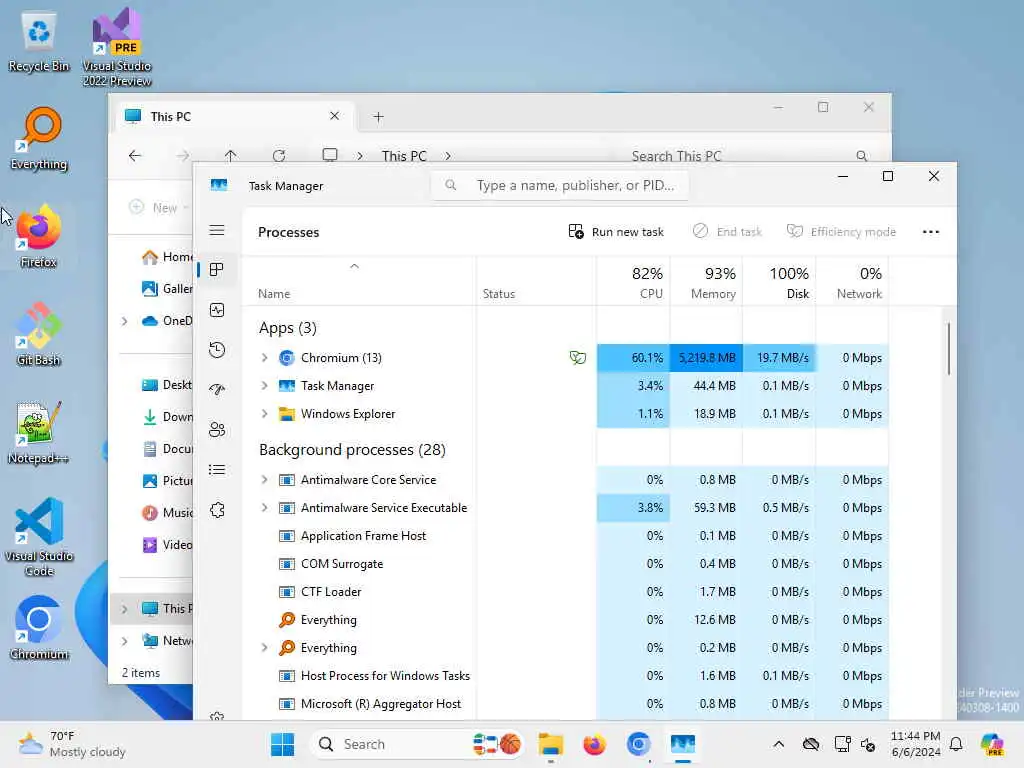Select the Chromium desktop shortcut
Screen dimensions: 1024x768
pos(39,628)
